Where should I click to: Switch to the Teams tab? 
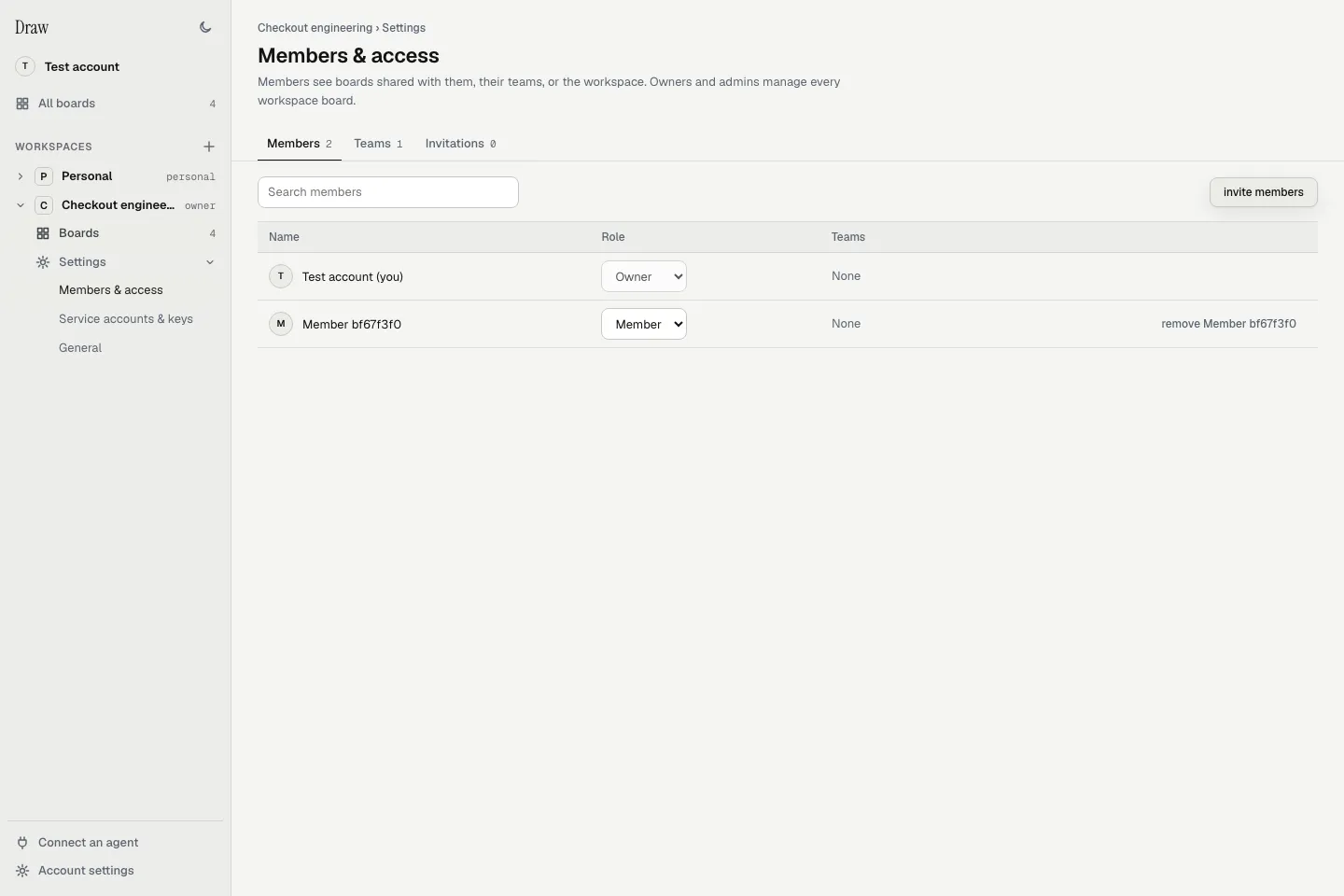point(378,144)
